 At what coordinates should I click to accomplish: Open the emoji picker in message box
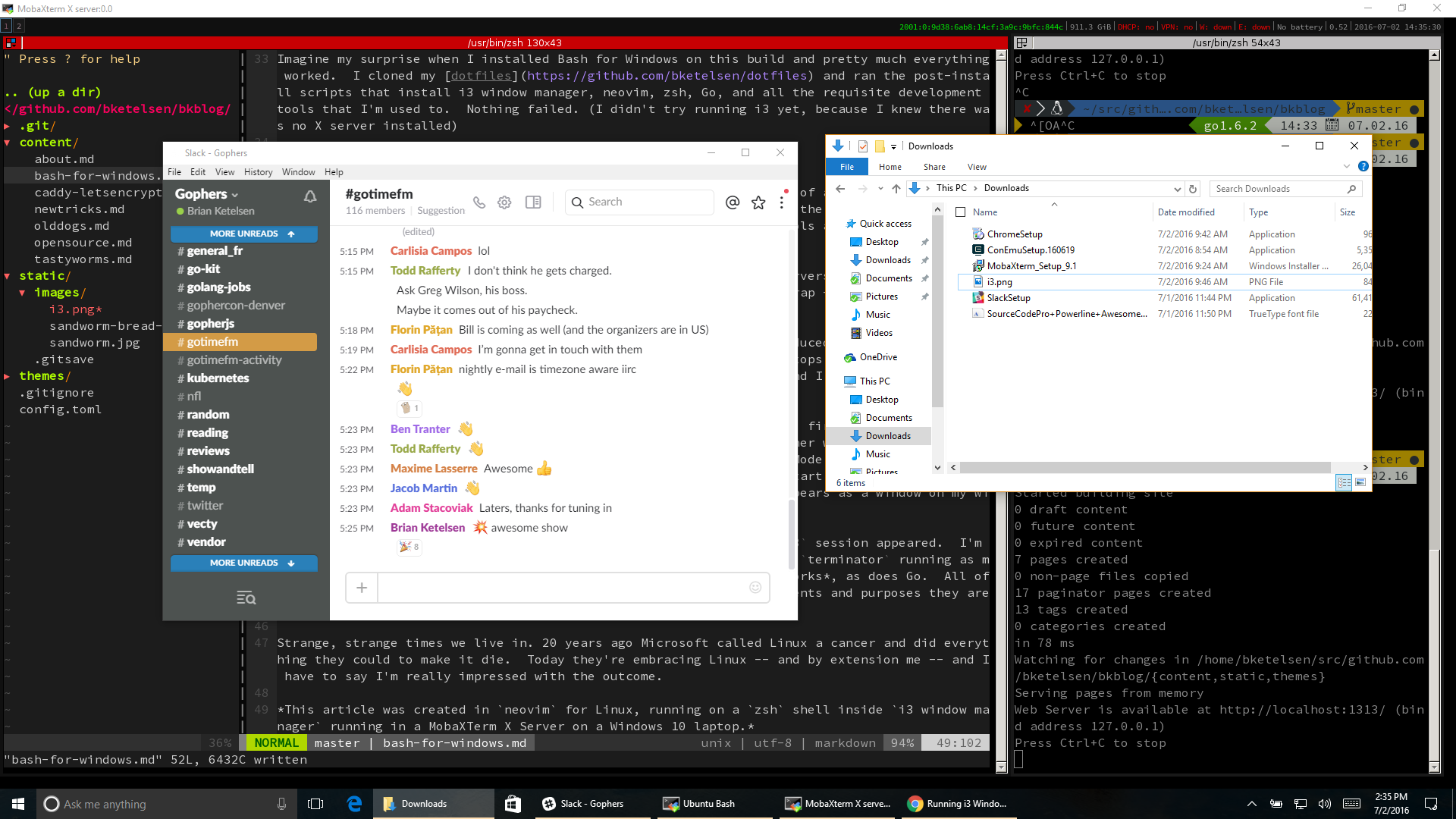[x=755, y=587]
